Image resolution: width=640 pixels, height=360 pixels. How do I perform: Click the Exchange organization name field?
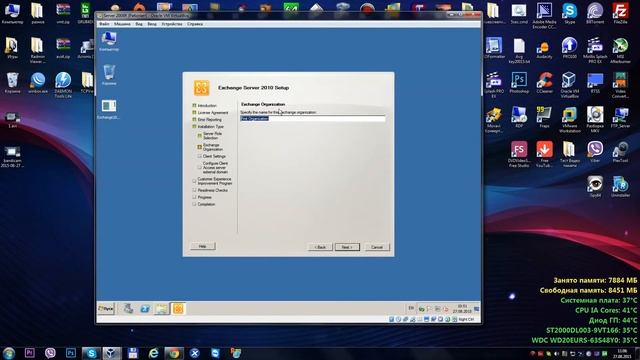[x=312, y=118]
